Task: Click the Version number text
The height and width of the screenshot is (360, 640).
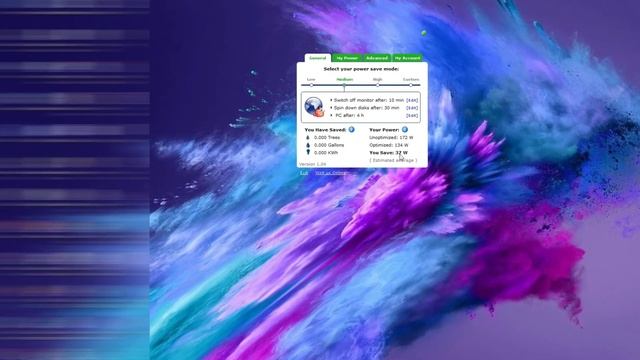Action: (x=312, y=164)
